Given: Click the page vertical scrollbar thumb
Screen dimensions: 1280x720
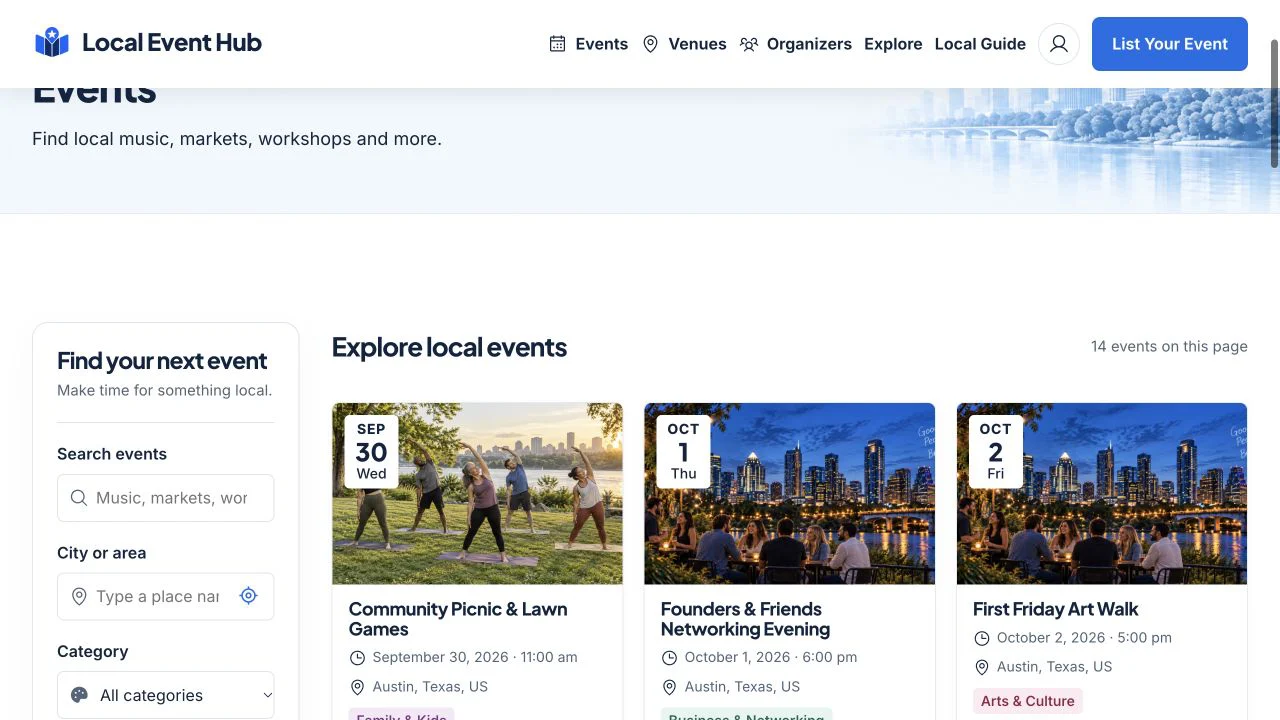Looking at the screenshot, I should [x=1275, y=104].
